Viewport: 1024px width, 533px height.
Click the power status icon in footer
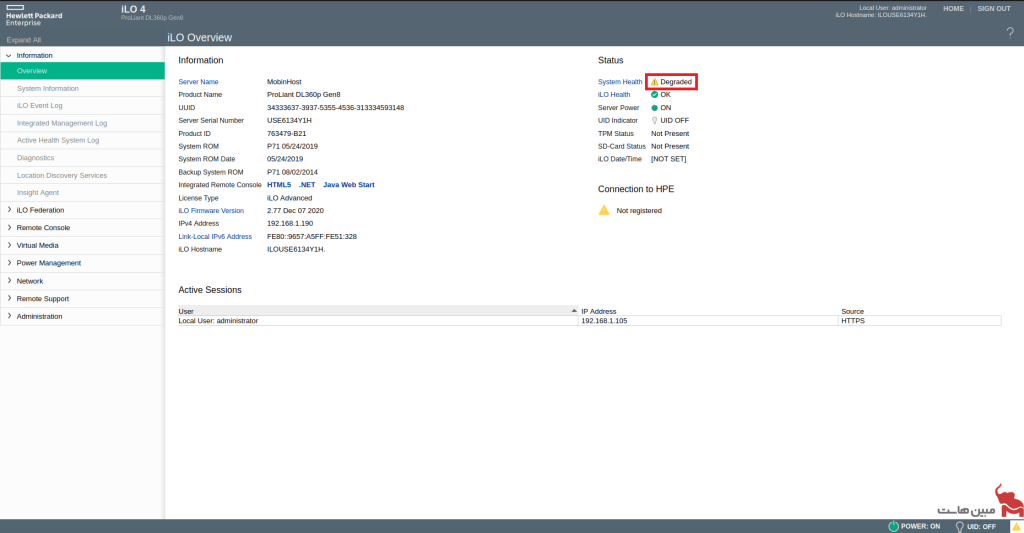click(893, 526)
